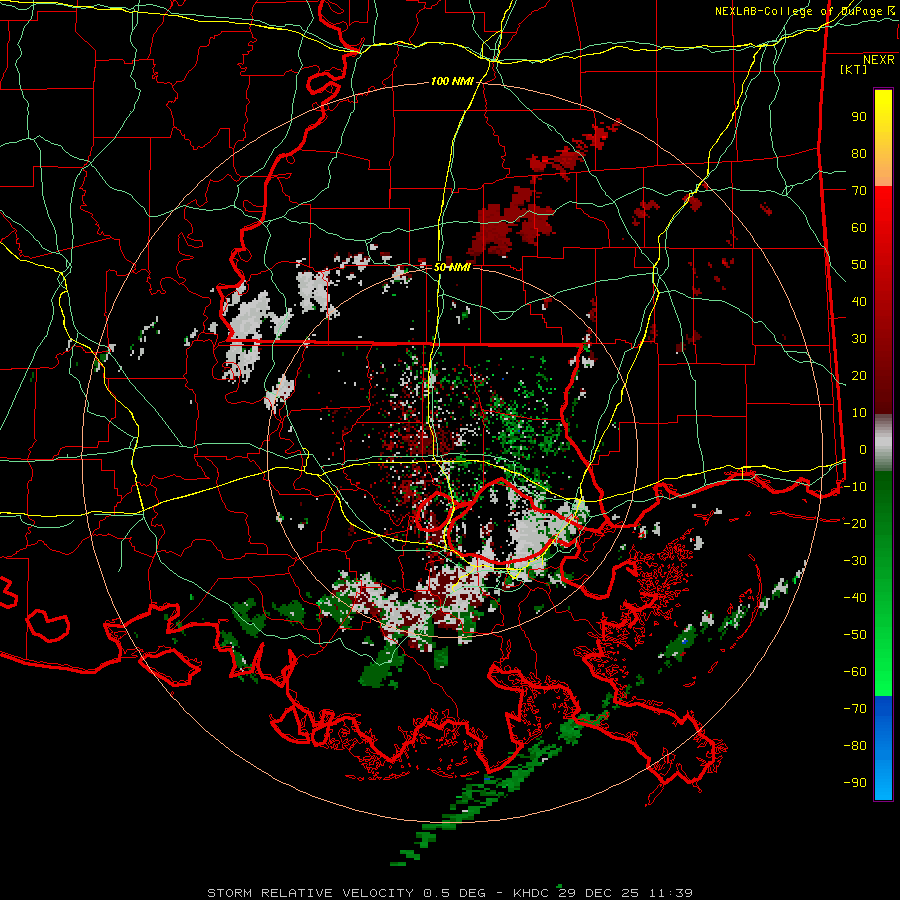
Task: Click the 100 NMI range ring label
Action: [452, 82]
